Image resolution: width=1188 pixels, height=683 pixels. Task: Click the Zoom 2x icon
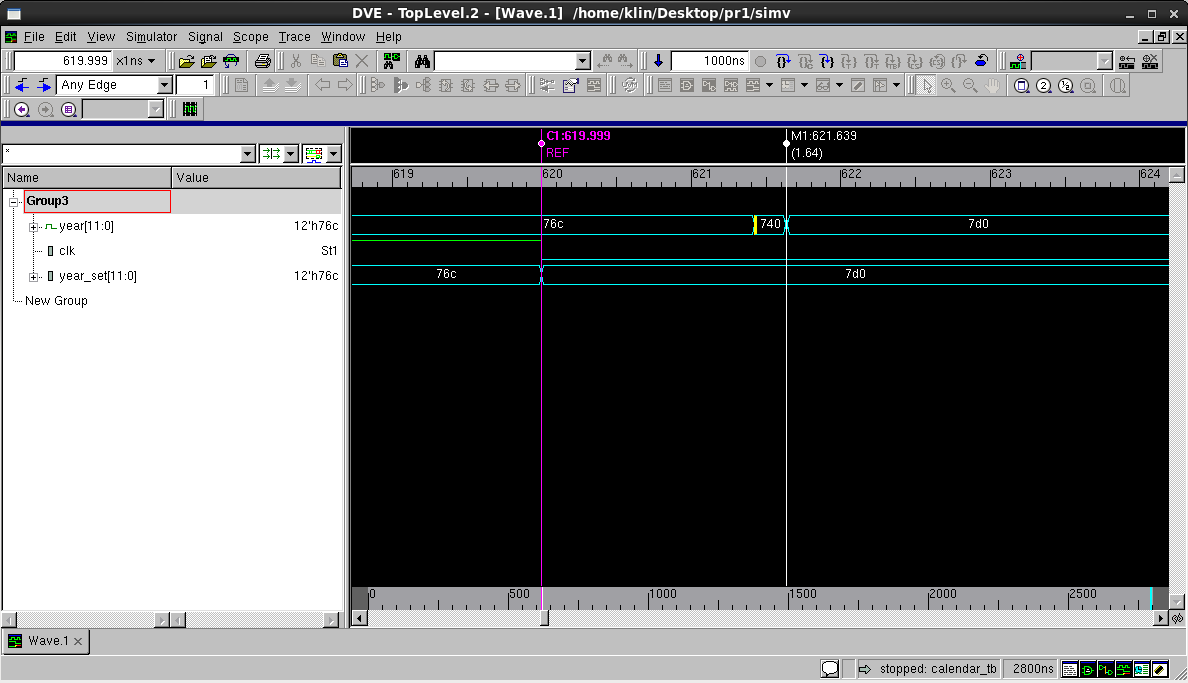click(x=1043, y=86)
